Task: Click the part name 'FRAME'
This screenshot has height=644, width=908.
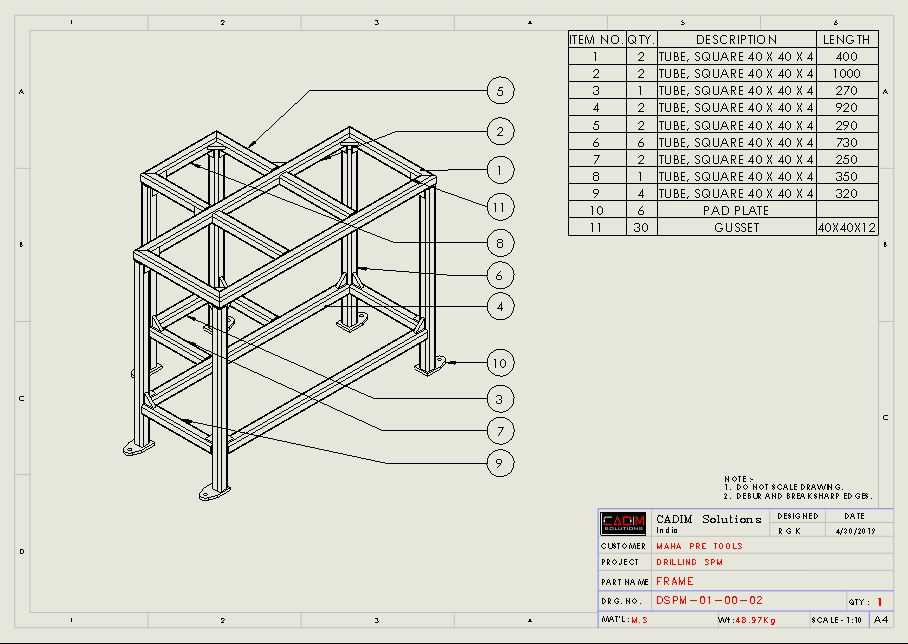Action: click(675, 581)
